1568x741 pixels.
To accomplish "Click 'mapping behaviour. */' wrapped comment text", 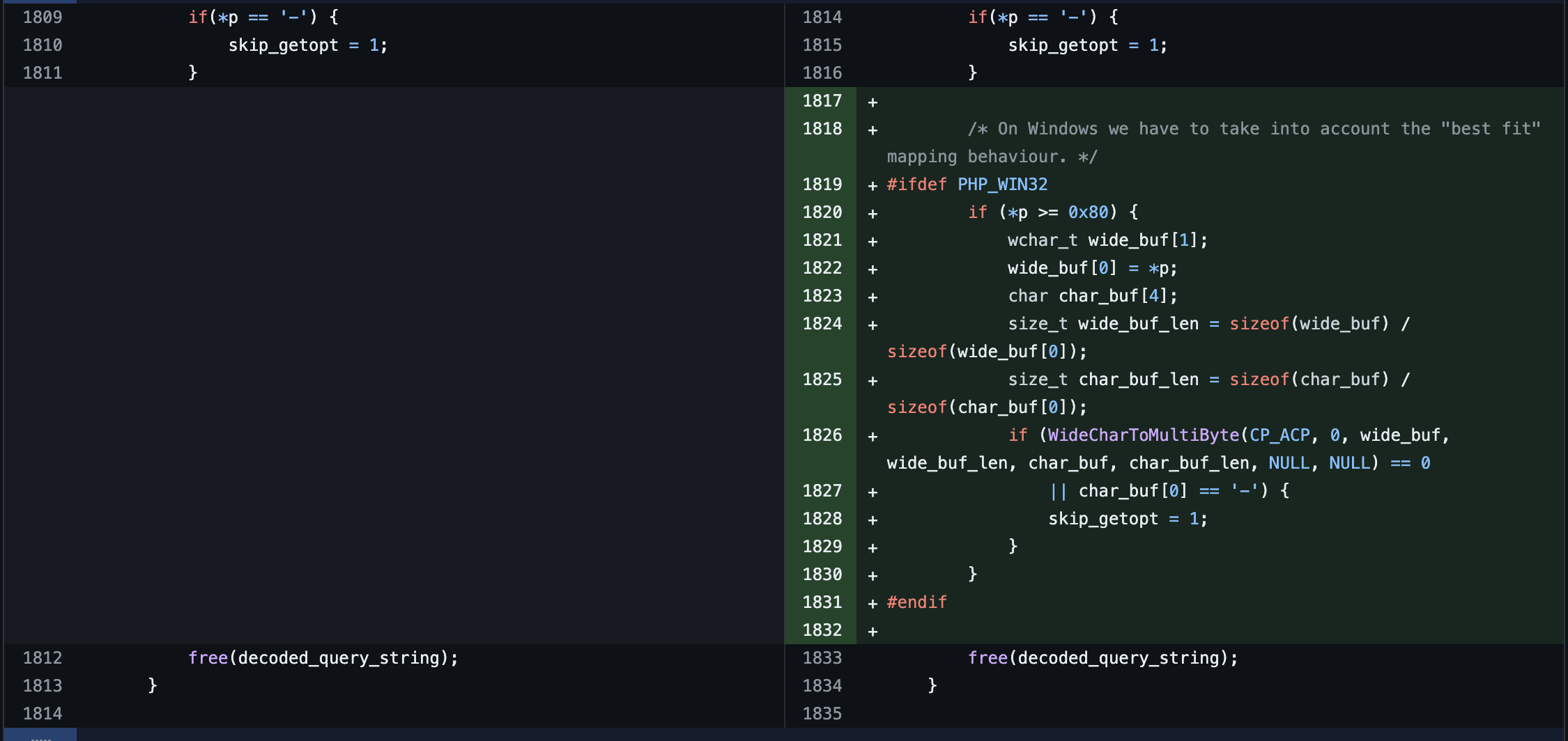I will click(992, 157).
